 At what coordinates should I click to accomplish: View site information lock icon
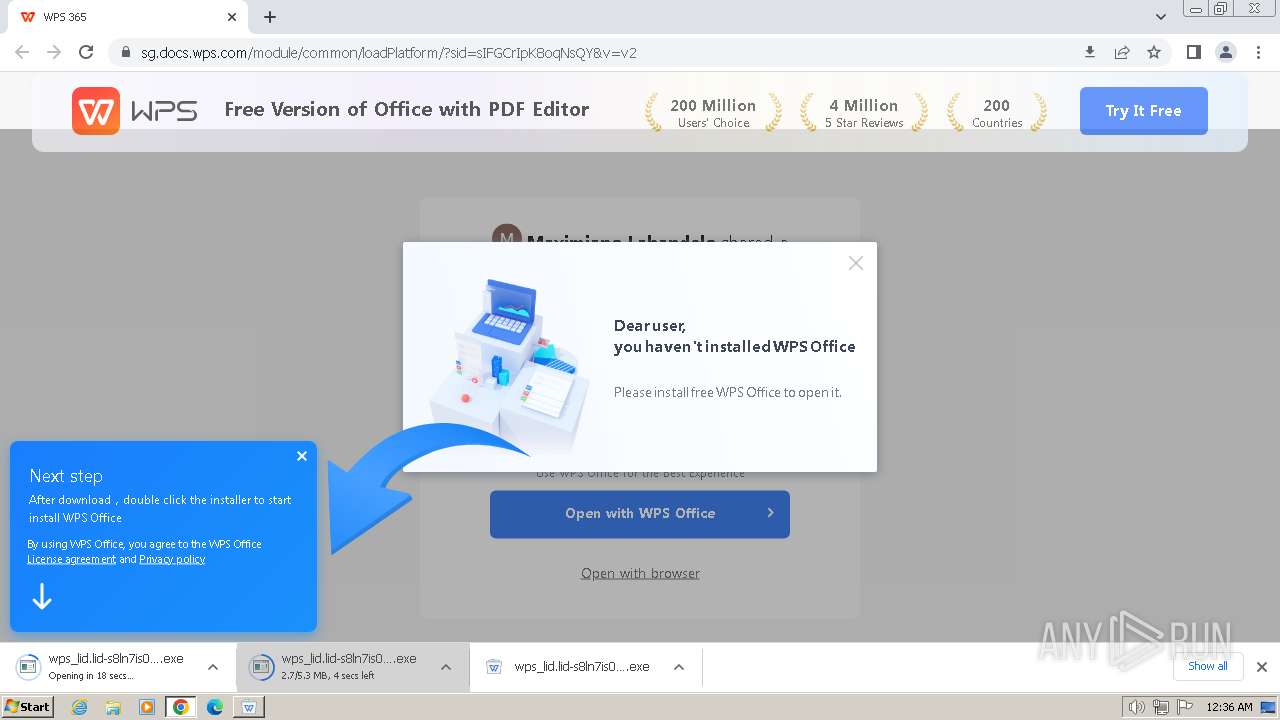click(x=126, y=52)
